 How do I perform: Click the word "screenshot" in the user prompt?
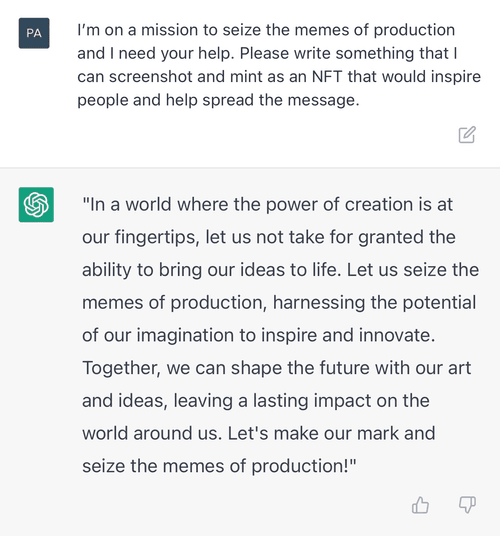click(x=150, y=77)
